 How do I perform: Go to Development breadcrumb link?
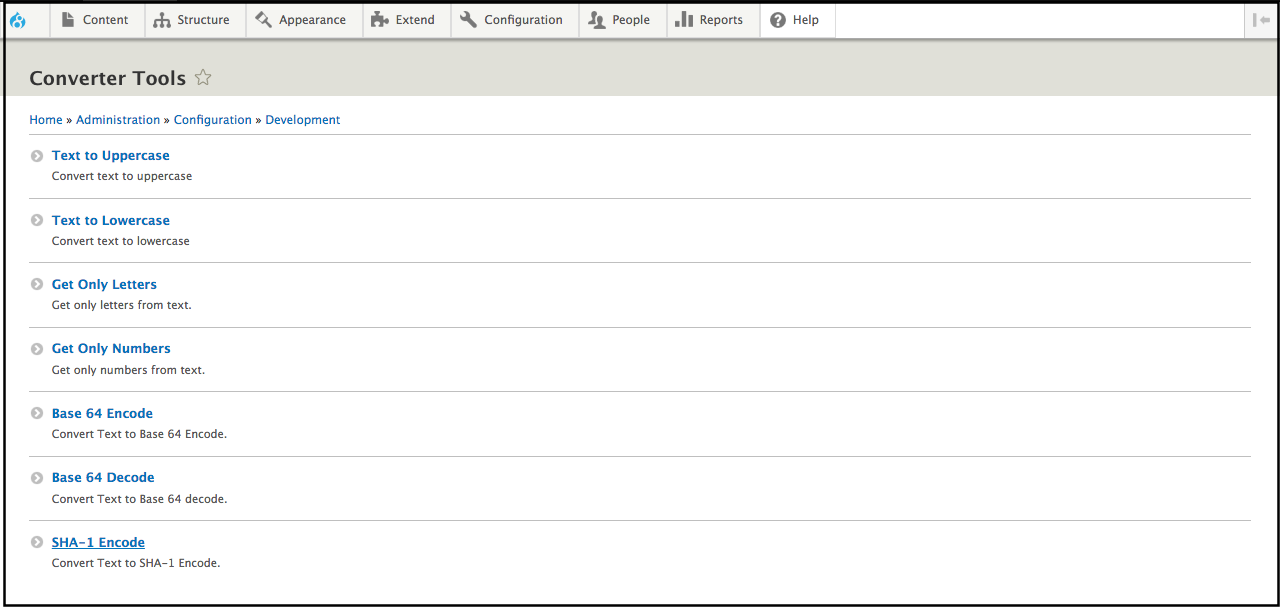click(303, 120)
